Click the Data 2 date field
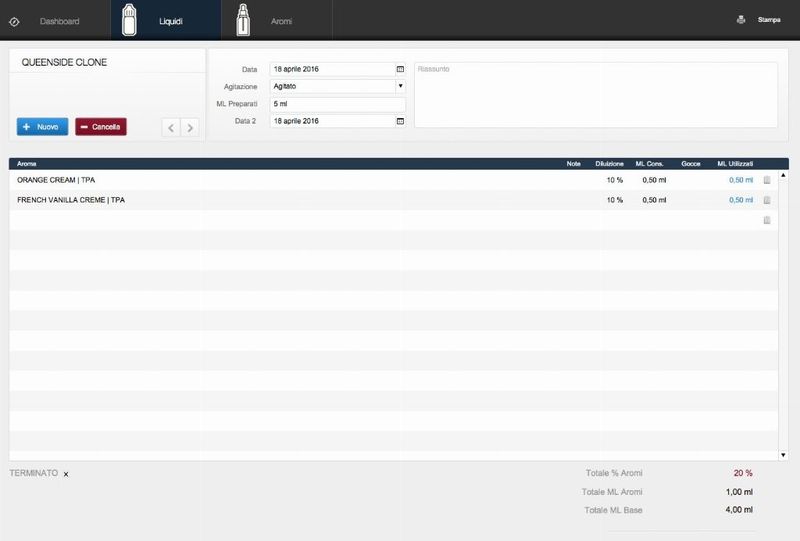800x541 pixels. pos(332,121)
